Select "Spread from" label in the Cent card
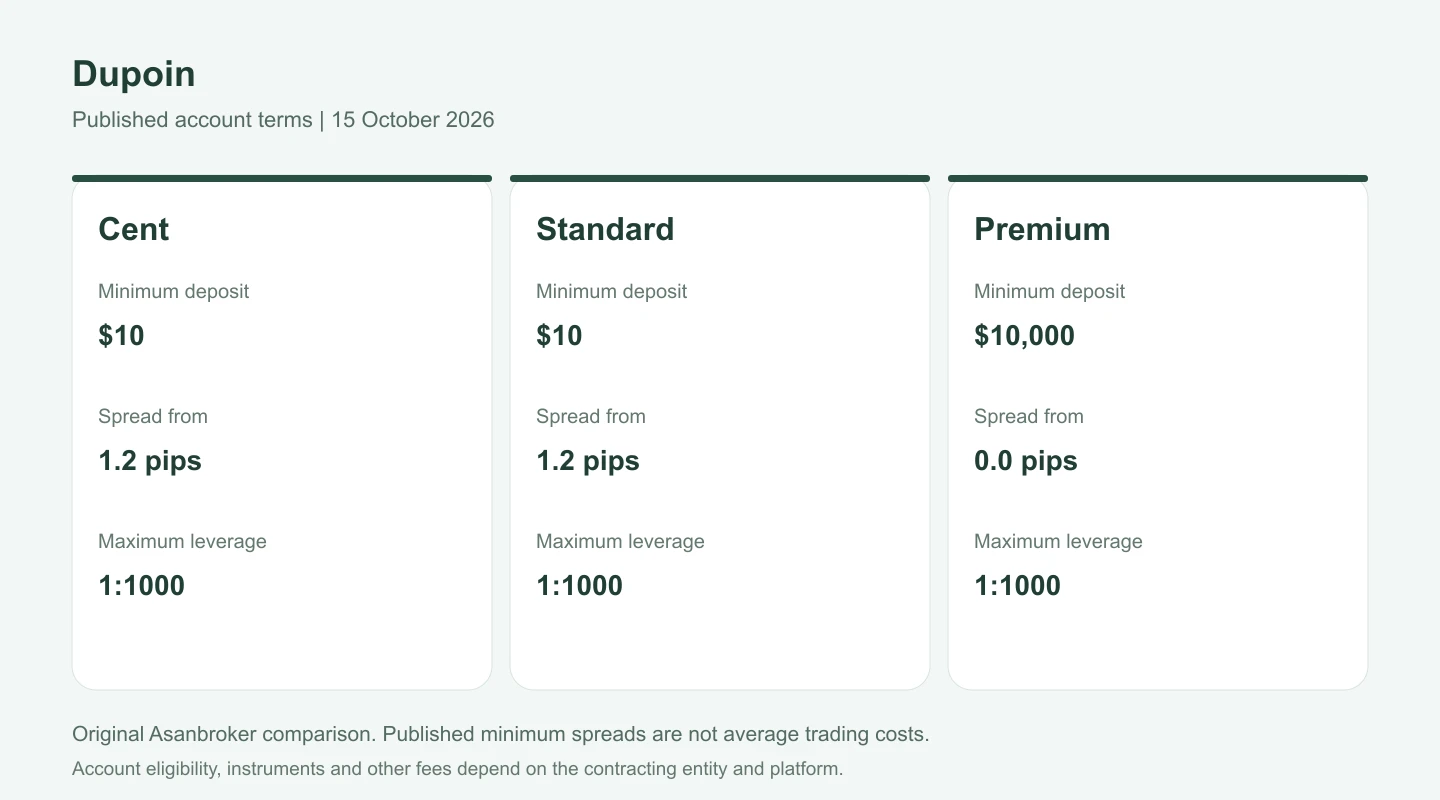The image size is (1440, 800). pos(153,417)
